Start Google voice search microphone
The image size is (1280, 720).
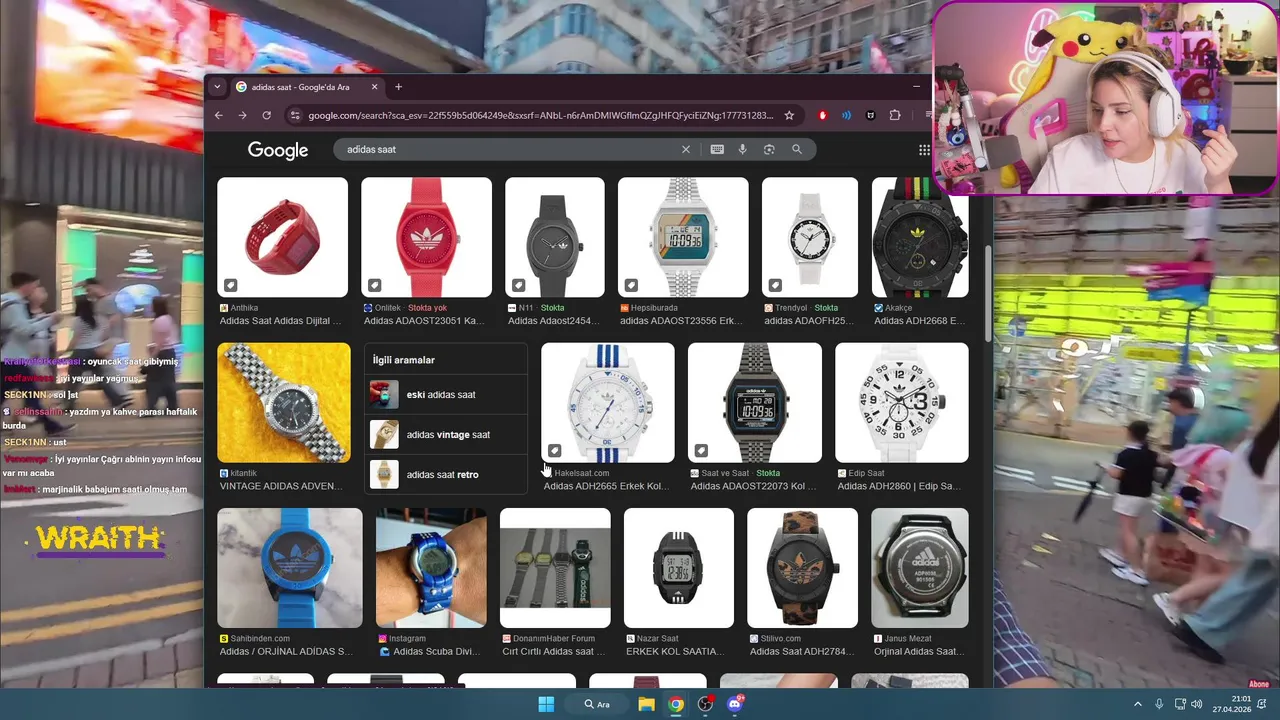click(x=742, y=149)
